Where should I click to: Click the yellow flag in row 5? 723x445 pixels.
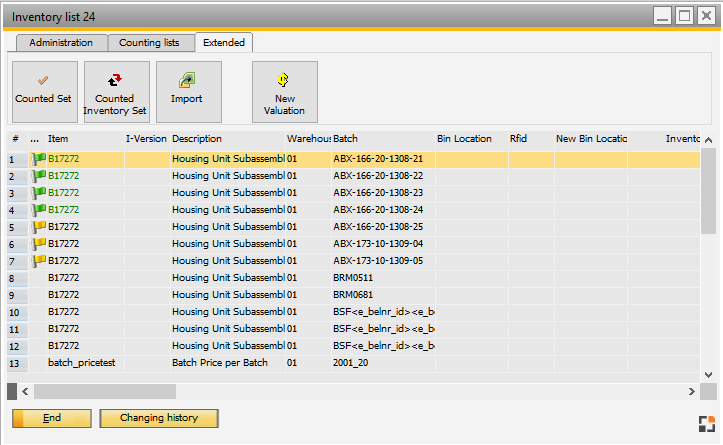coord(39,227)
